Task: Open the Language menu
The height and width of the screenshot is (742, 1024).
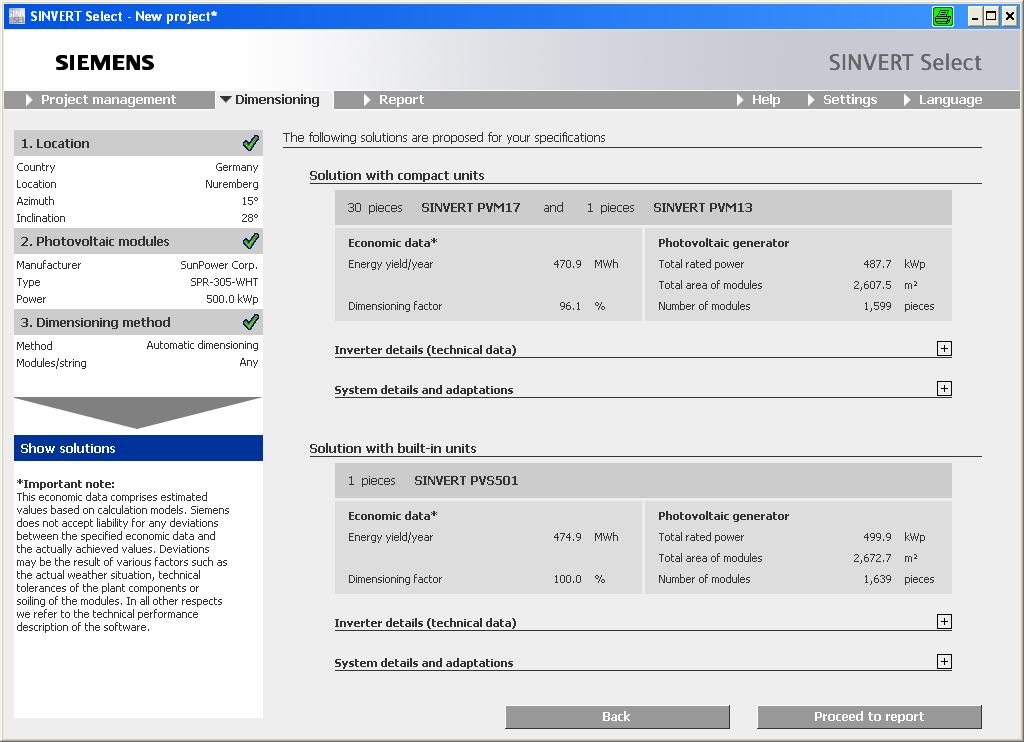Action: pyautogui.click(x=943, y=99)
